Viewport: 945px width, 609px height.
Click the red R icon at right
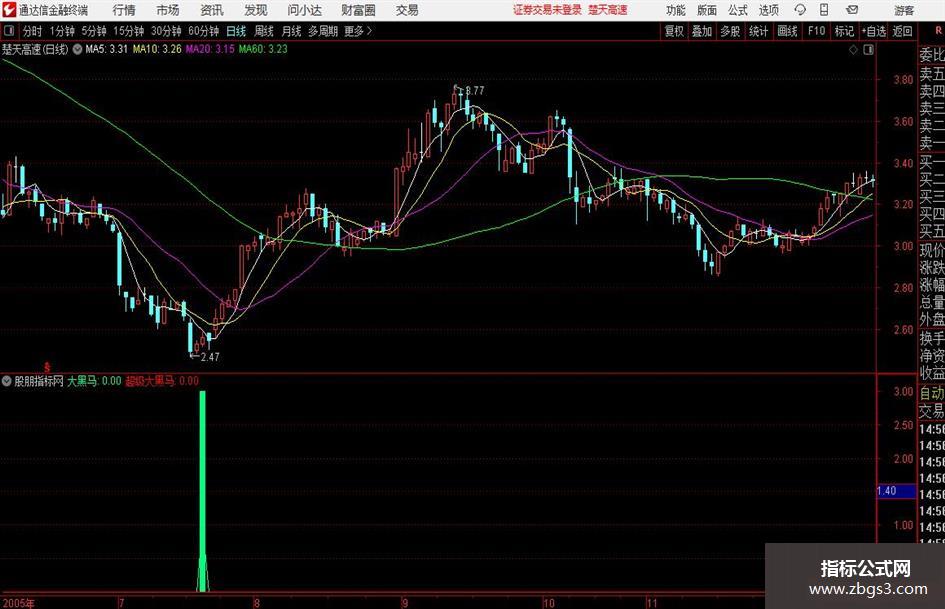pos(939,31)
